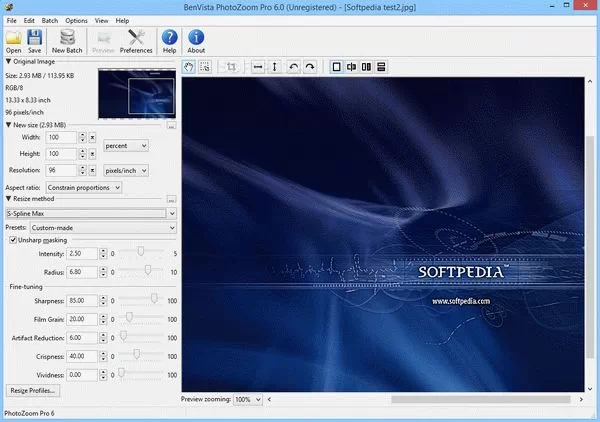Open the Options menu
Screen dimensions: 600x422
76,21
